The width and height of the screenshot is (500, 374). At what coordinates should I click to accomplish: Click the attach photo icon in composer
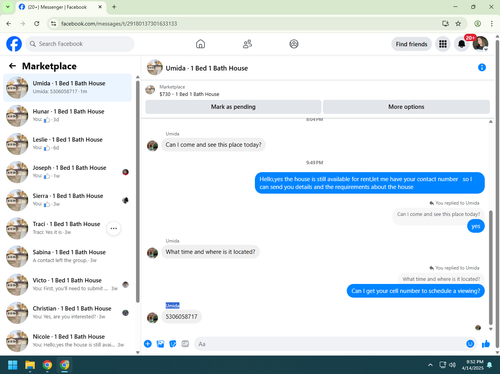(x=160, y=344)
